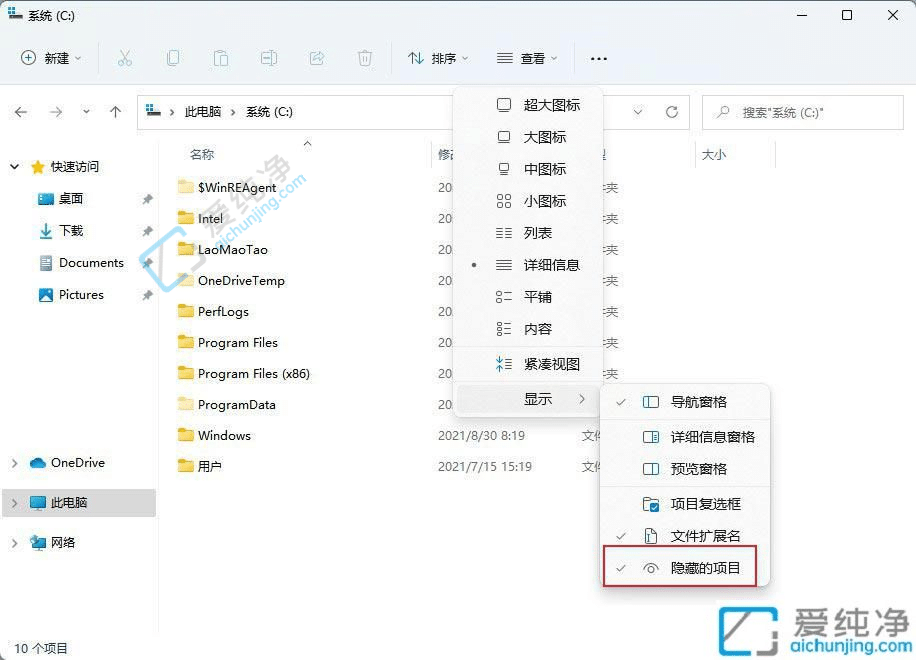Enable 项目复选框 in the 显示 submenu
This screenshot has height=660, width=916.
700,504
